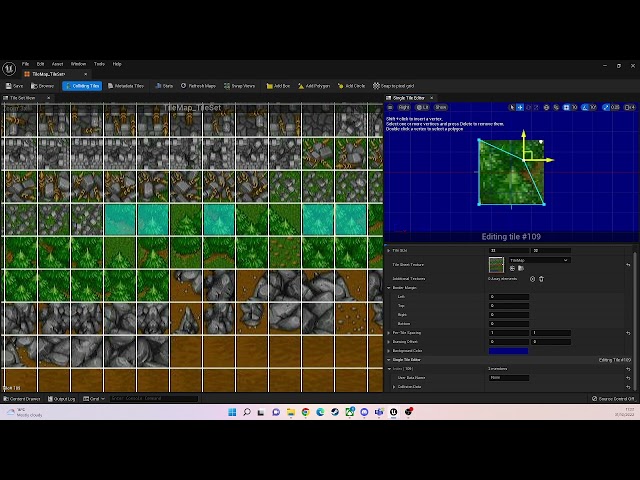
Task: Use selected asset for Tile Sheet Texture
Action: coord(512,269)
